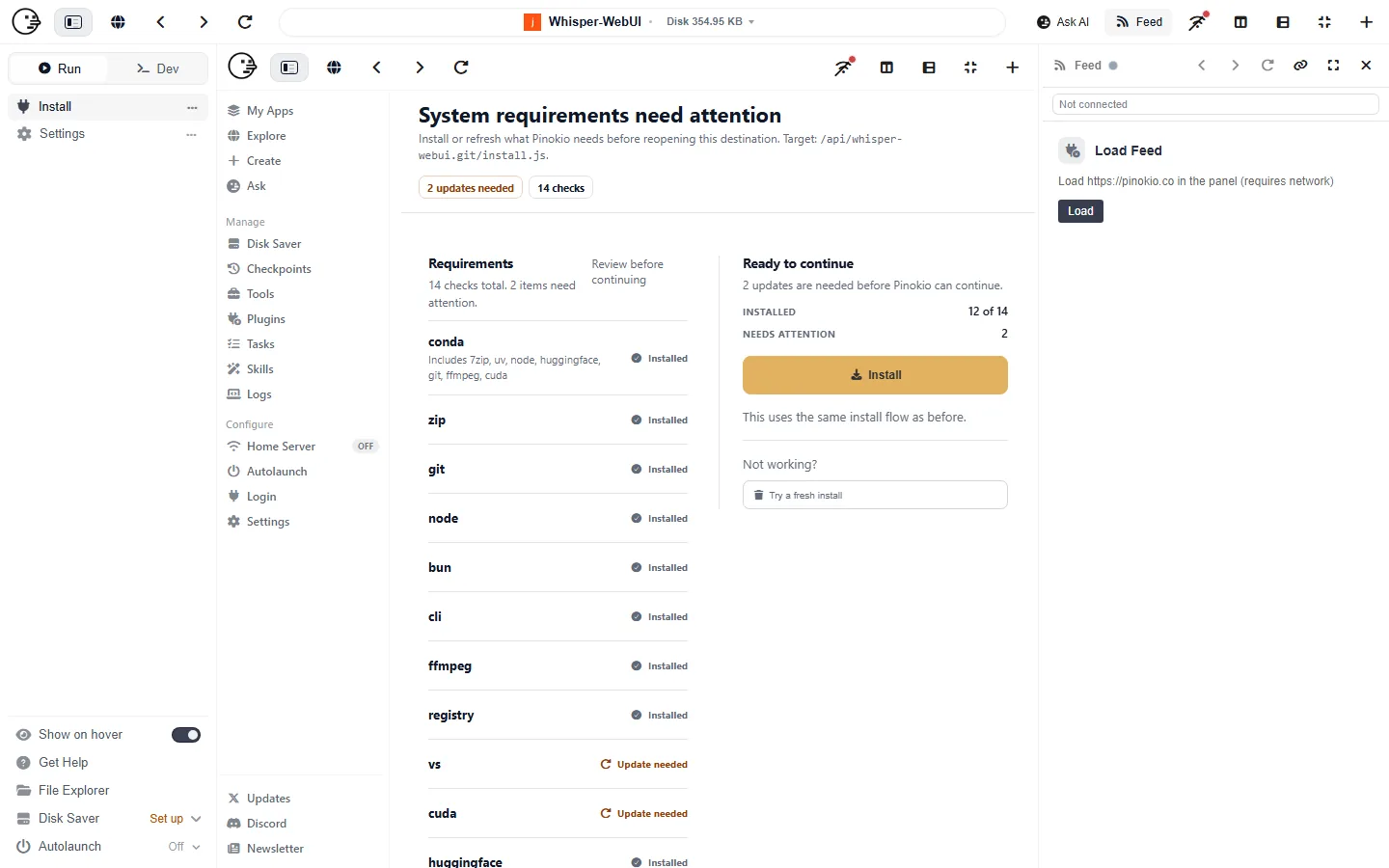Open the Autolaunch Off dropdown

point(184,847)
